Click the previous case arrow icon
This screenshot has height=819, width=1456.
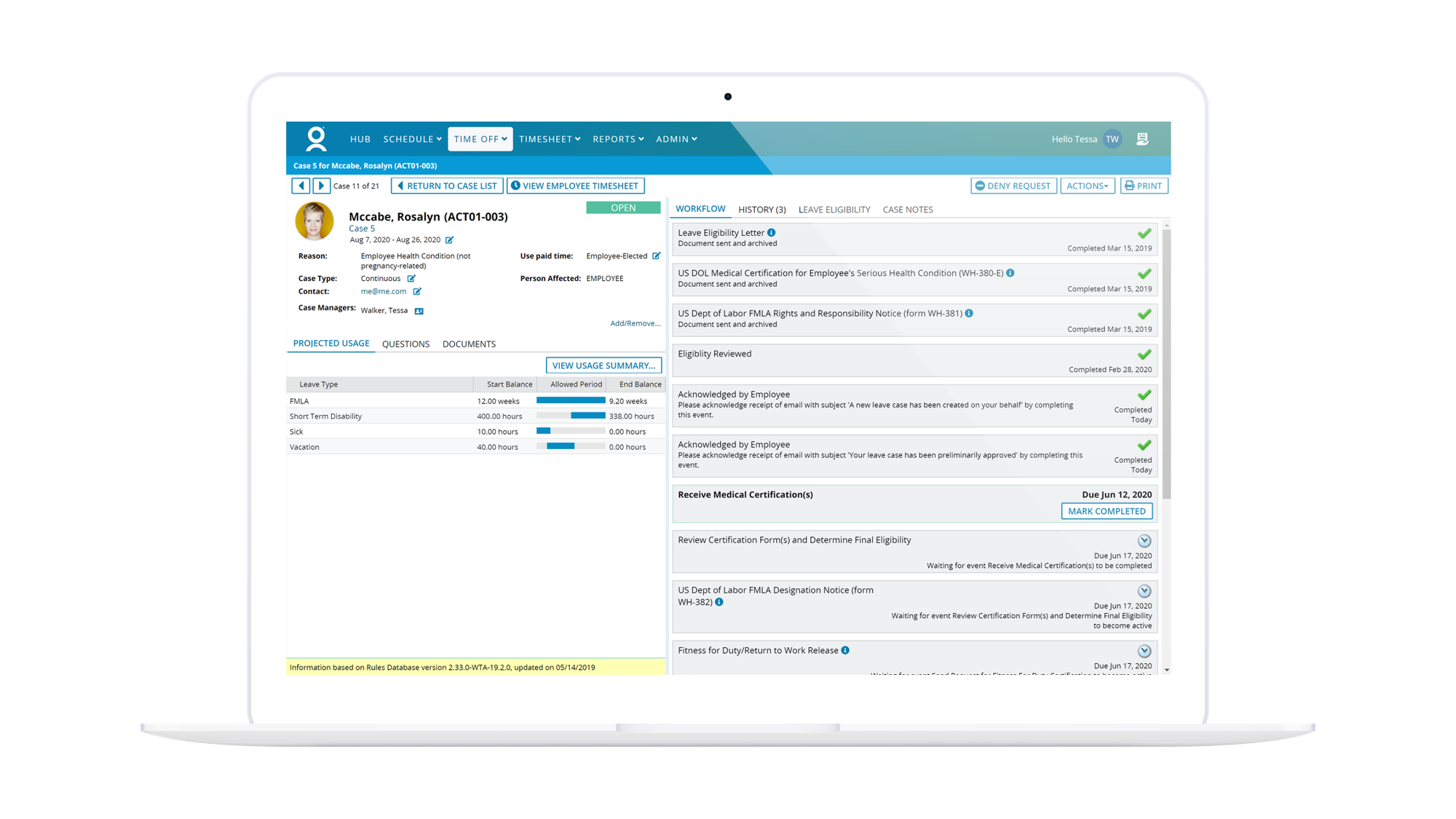pyautogui.click(x=301, y=186)
